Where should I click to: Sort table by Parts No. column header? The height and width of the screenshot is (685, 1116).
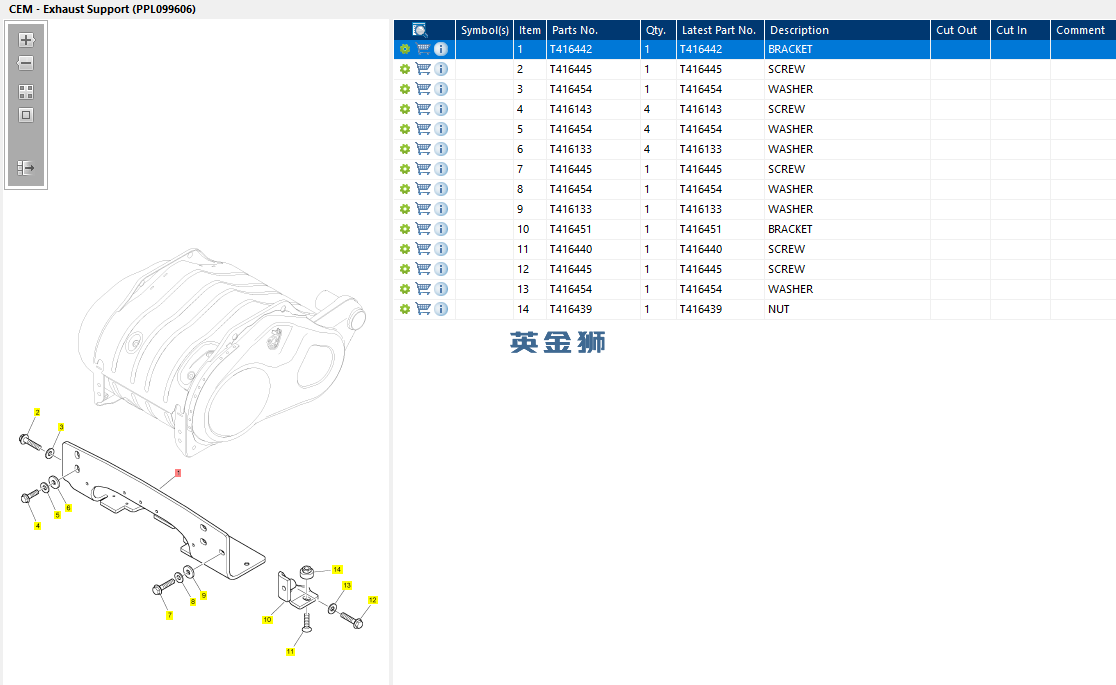[x=575, y=30]
